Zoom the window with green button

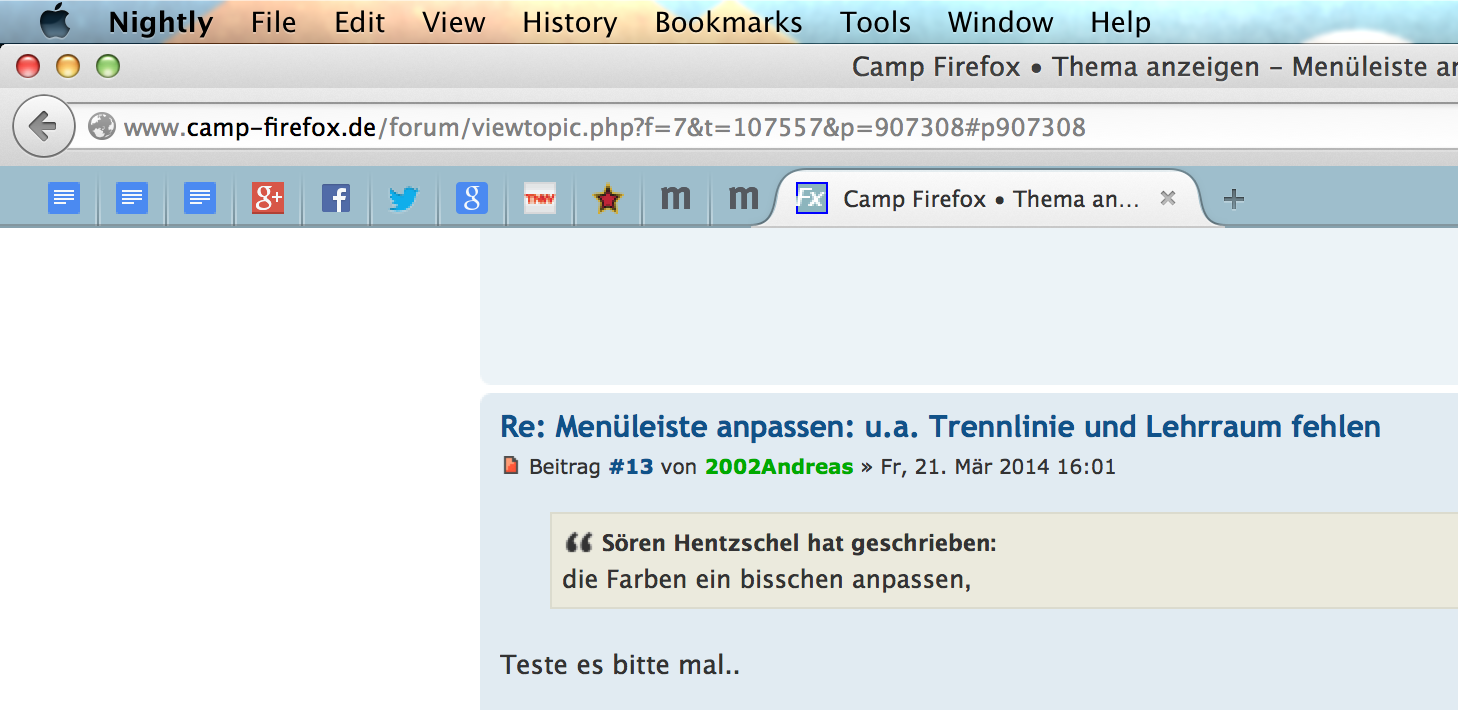tap(107, 67)
